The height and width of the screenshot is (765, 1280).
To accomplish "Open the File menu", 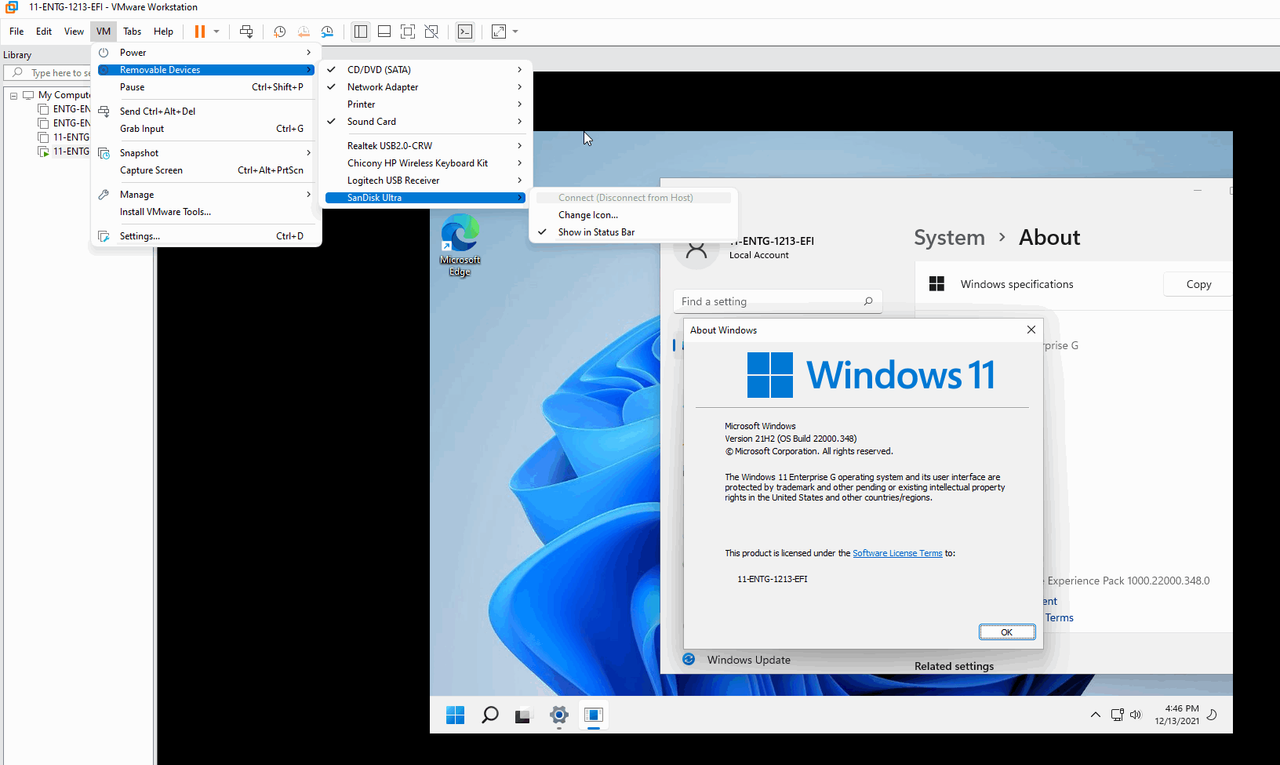I will pos(16,31).
